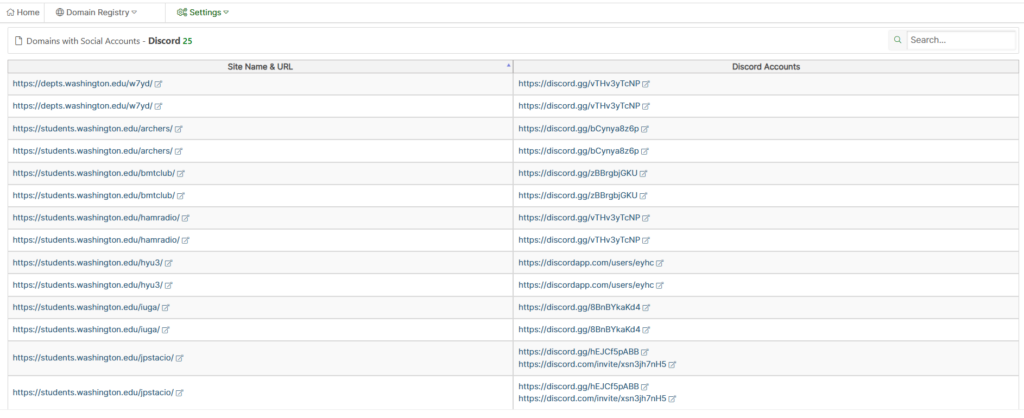Open external link icon beside first discord.com/invite/xsn3jh7nH5
1024x418 pixels.
pos(672,364)
